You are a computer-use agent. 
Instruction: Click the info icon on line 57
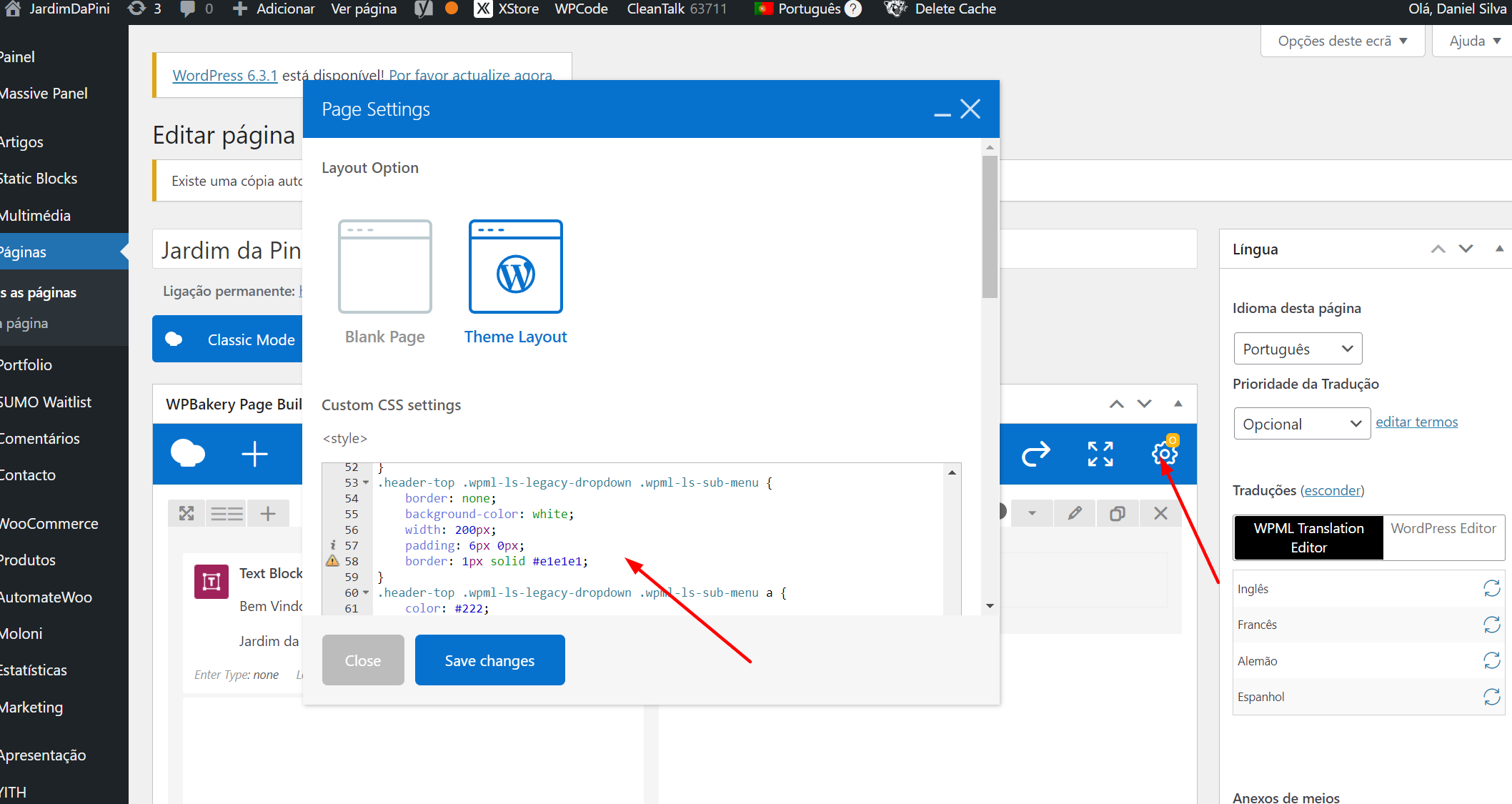pyautogui.click(x=332, y=545)
